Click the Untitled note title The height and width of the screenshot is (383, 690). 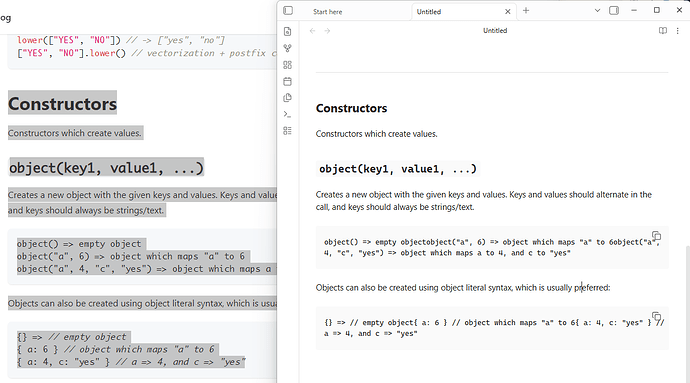(x=495, y=30)
